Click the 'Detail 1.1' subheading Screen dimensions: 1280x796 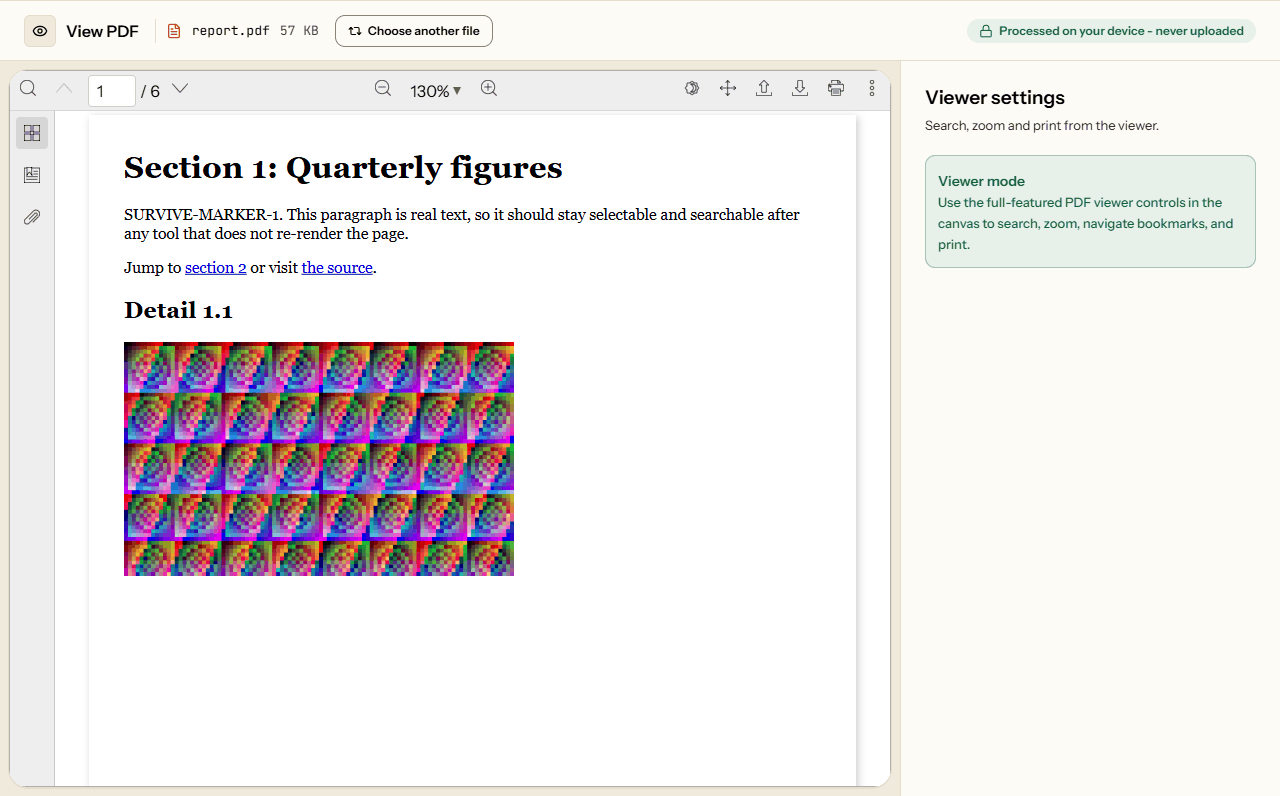pos(178,311)
